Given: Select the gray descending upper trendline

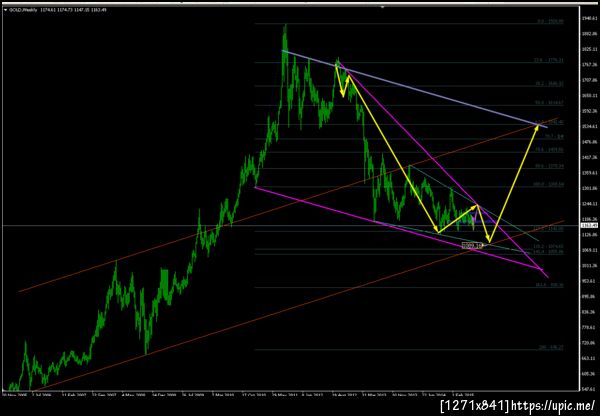Looking at the screenshot, I should pos(414,89).
